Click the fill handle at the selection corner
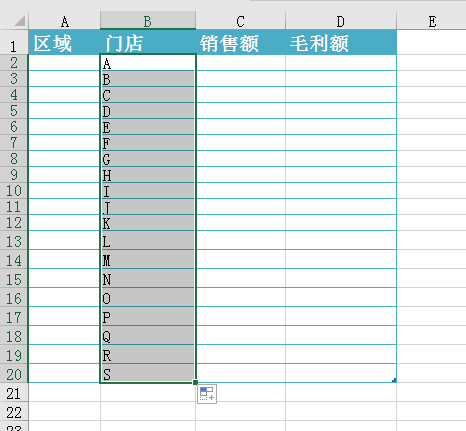Screen dimensions: 466x431 pyautogui.click(x=195, y=382)
